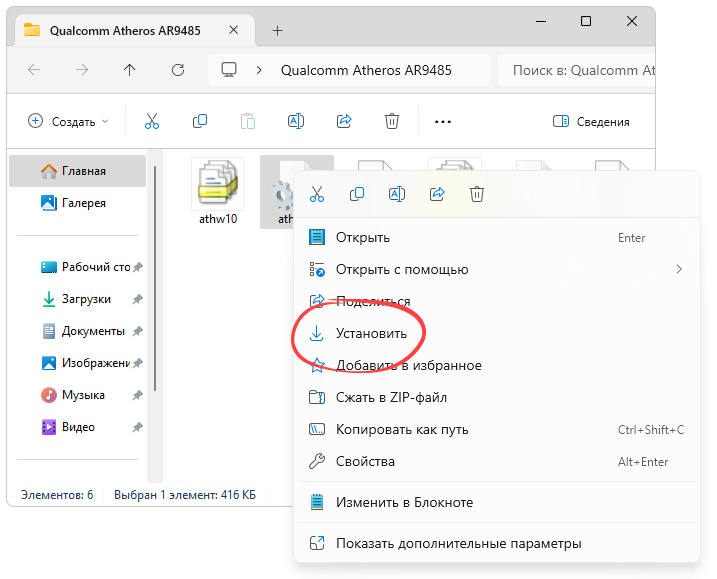The width and height of the screenshot is (717, 579).
Task: Open the Создать dropdown
Action: point(69,121)
